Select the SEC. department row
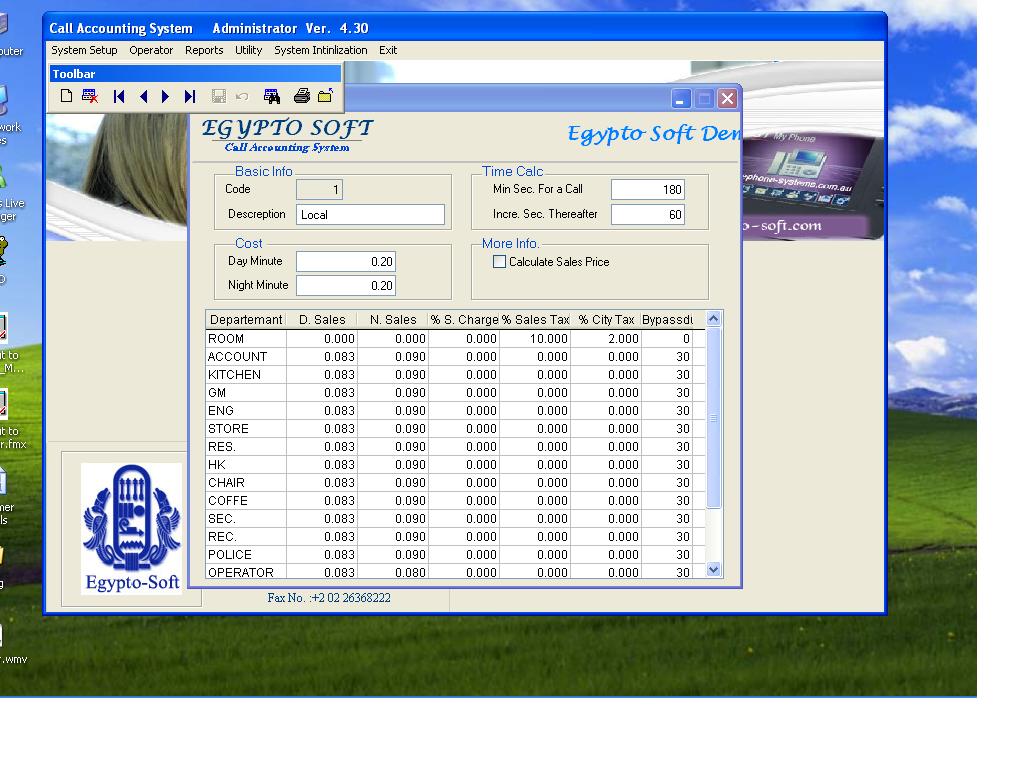 coord(455,519)
